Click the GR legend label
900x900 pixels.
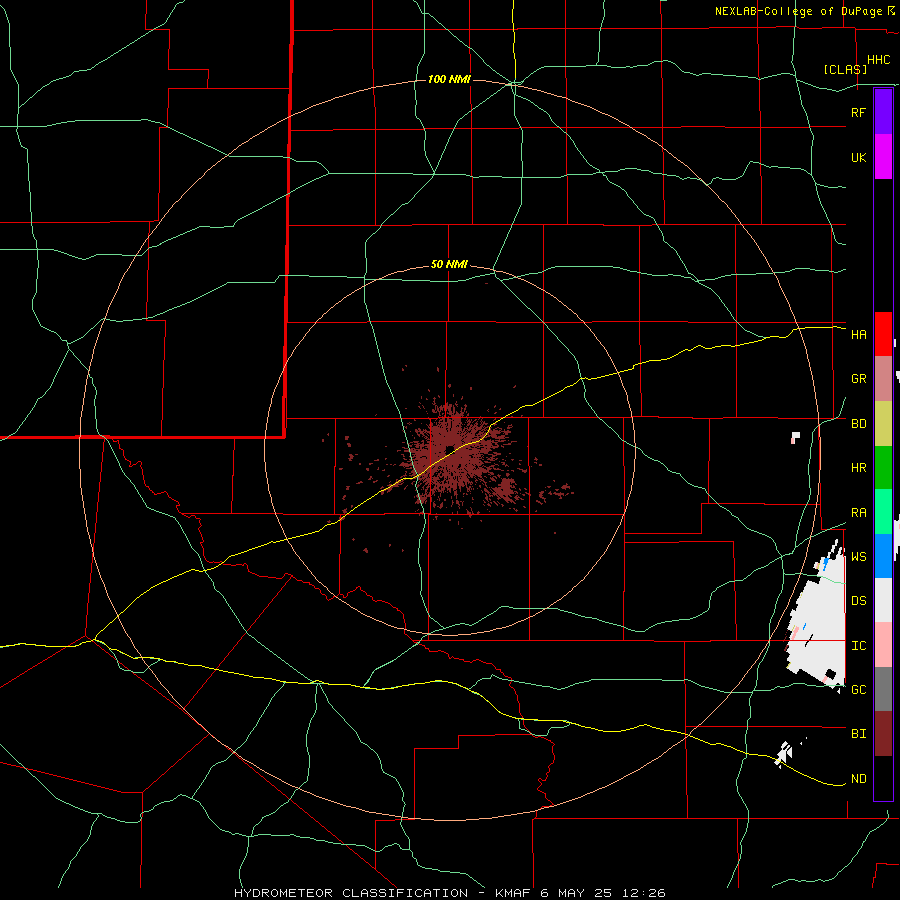858,379
